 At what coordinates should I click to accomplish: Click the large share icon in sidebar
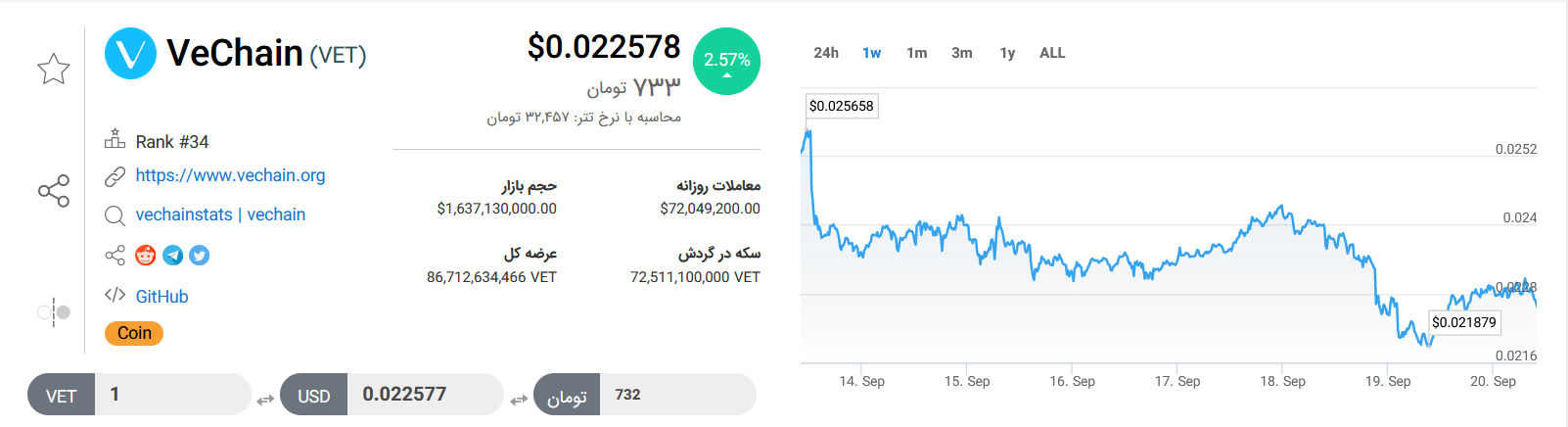tap(54, 191)
